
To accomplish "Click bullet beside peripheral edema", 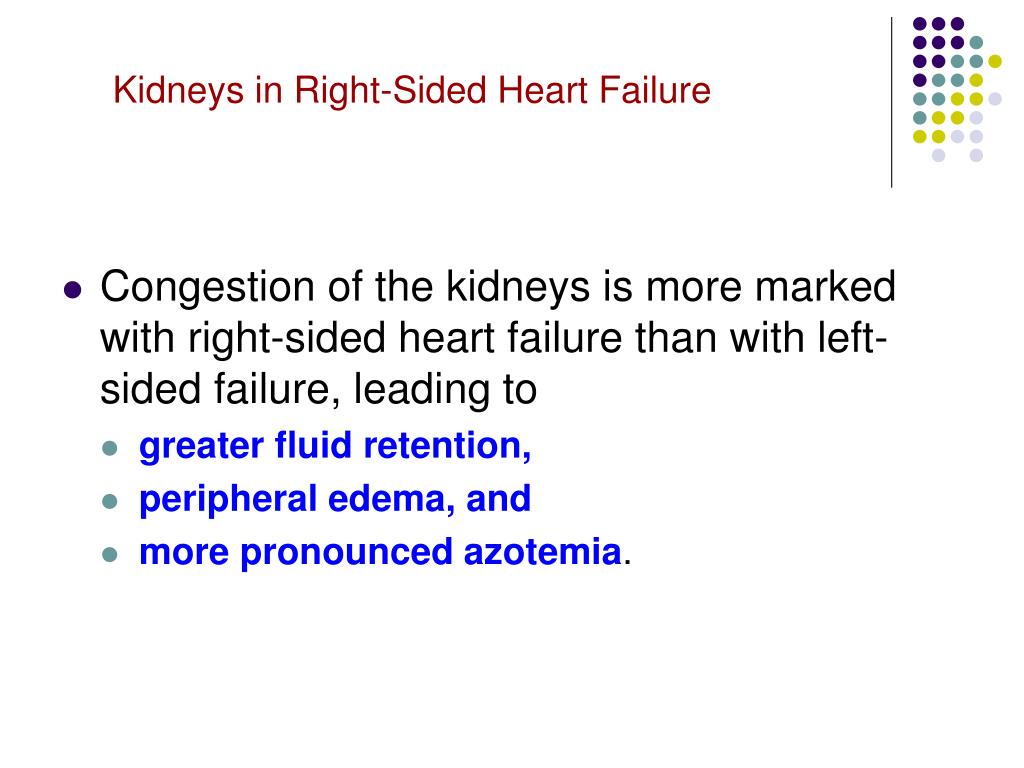I will tap(110, 502).
